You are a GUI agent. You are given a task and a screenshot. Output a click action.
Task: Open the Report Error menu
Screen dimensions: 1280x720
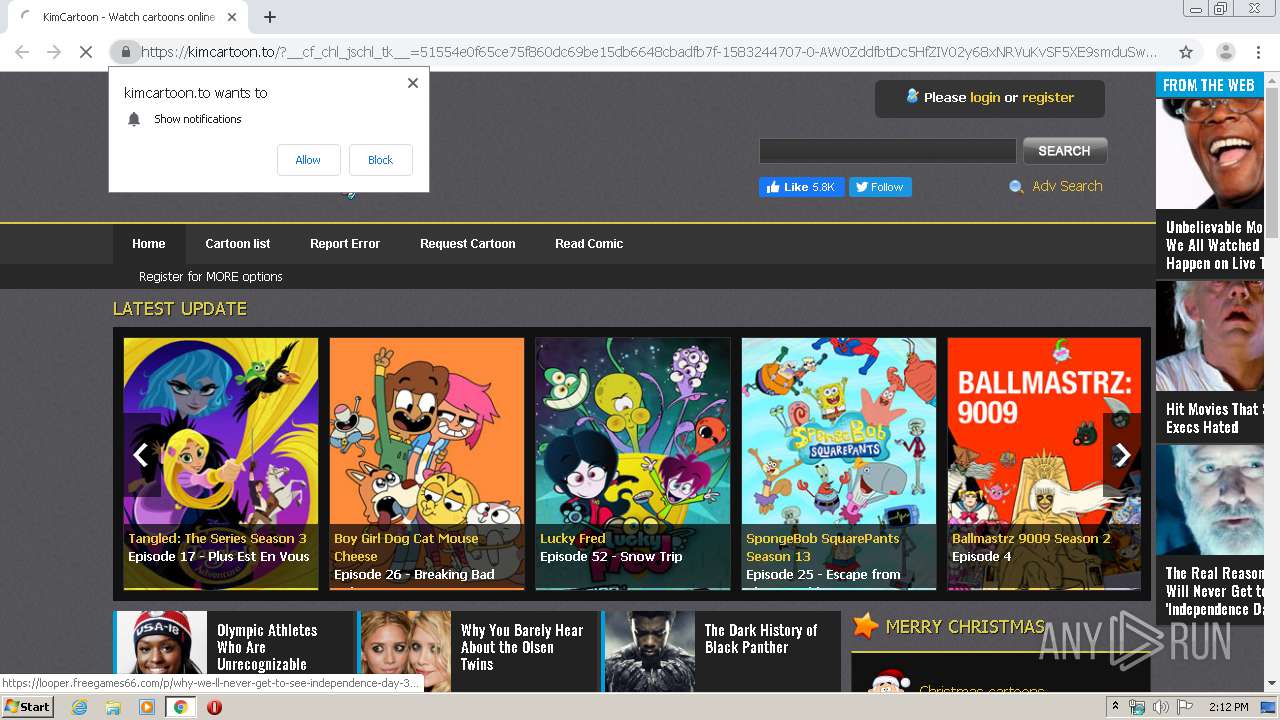point(345,243)
